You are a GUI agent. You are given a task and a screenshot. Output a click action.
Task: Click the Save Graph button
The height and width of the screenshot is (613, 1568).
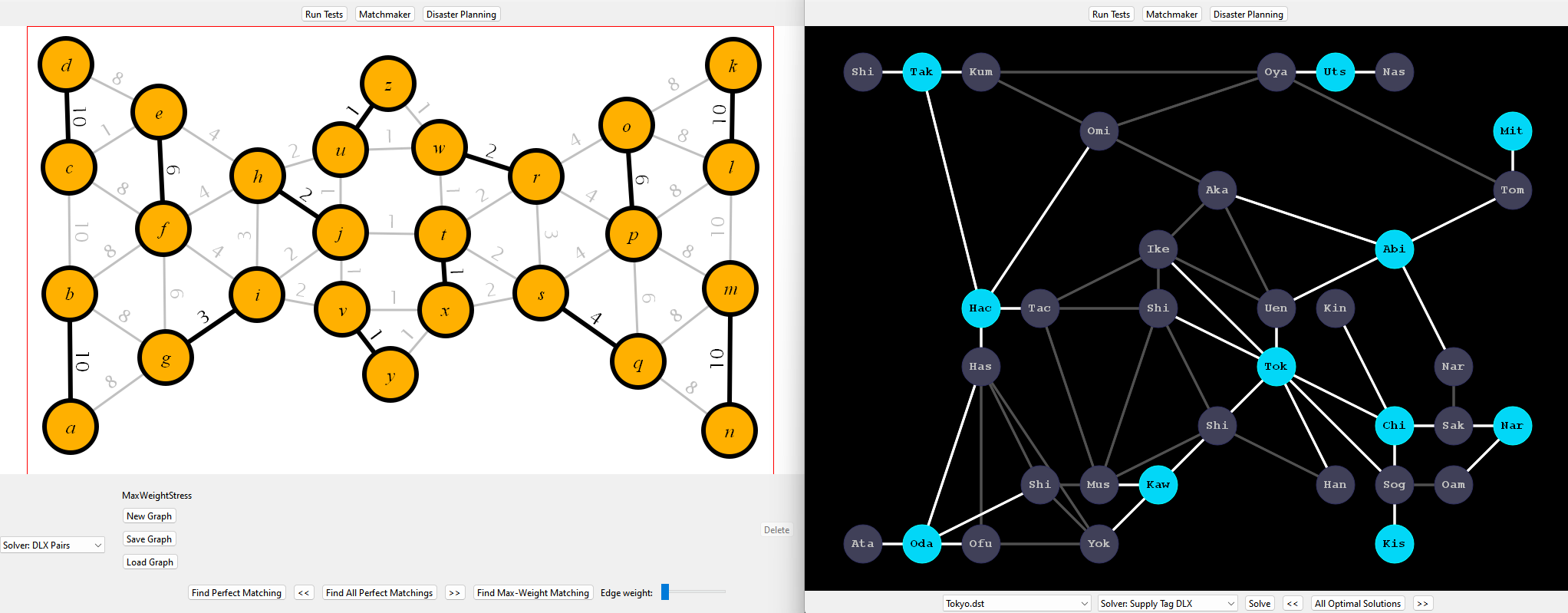[149, 539]
